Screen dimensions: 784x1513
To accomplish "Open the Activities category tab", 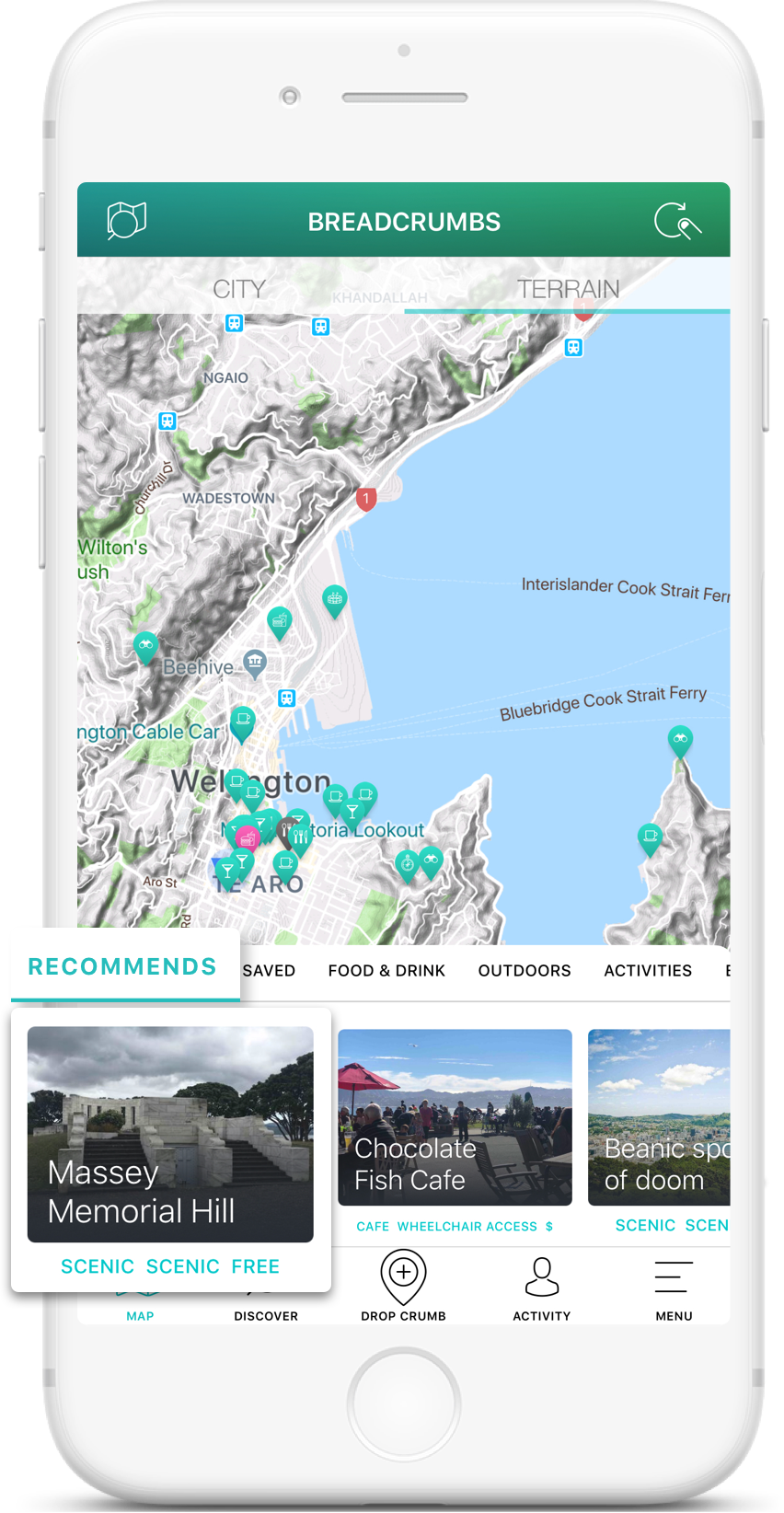I will (x=648, y=971).
